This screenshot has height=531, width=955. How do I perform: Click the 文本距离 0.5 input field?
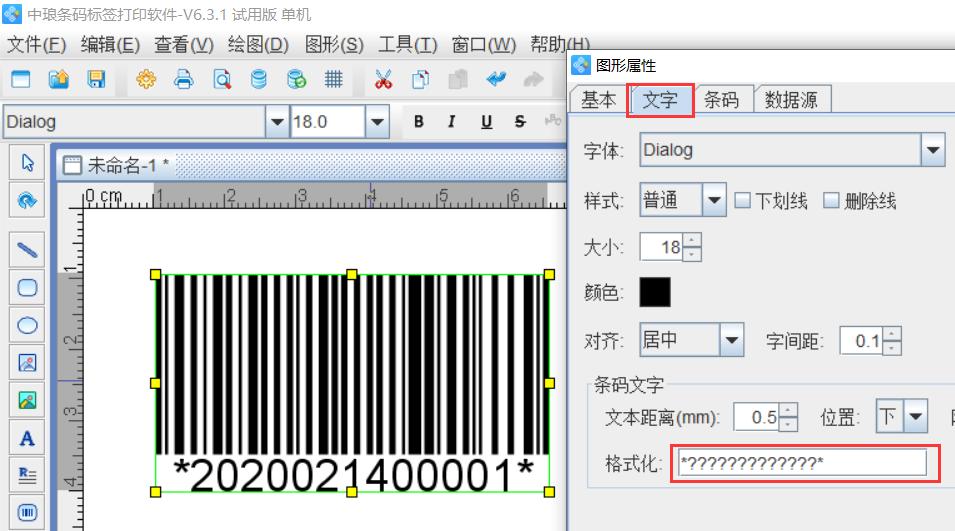[x=756, y=417]
